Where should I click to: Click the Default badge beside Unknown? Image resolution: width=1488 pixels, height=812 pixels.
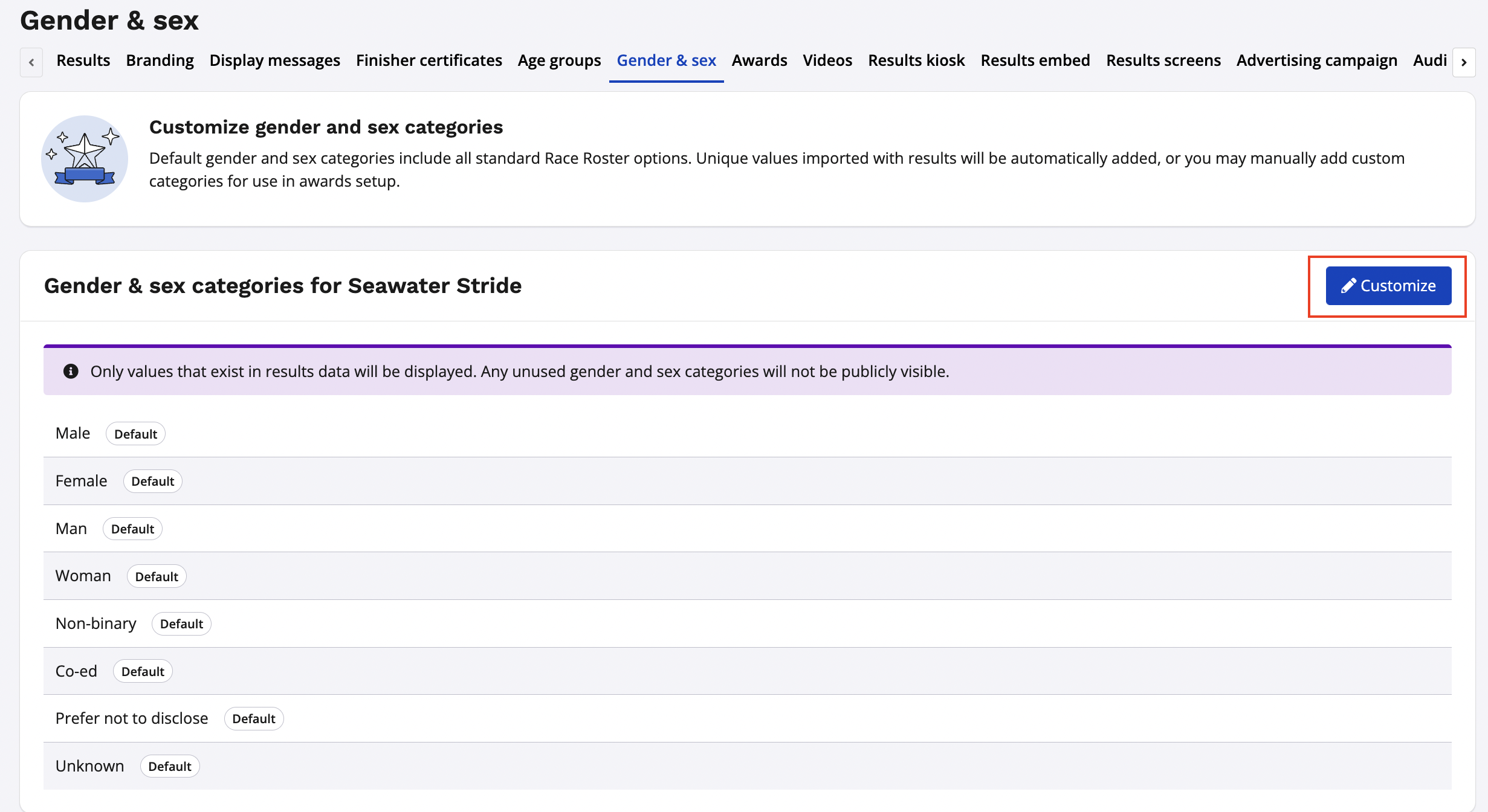[169, 766]
